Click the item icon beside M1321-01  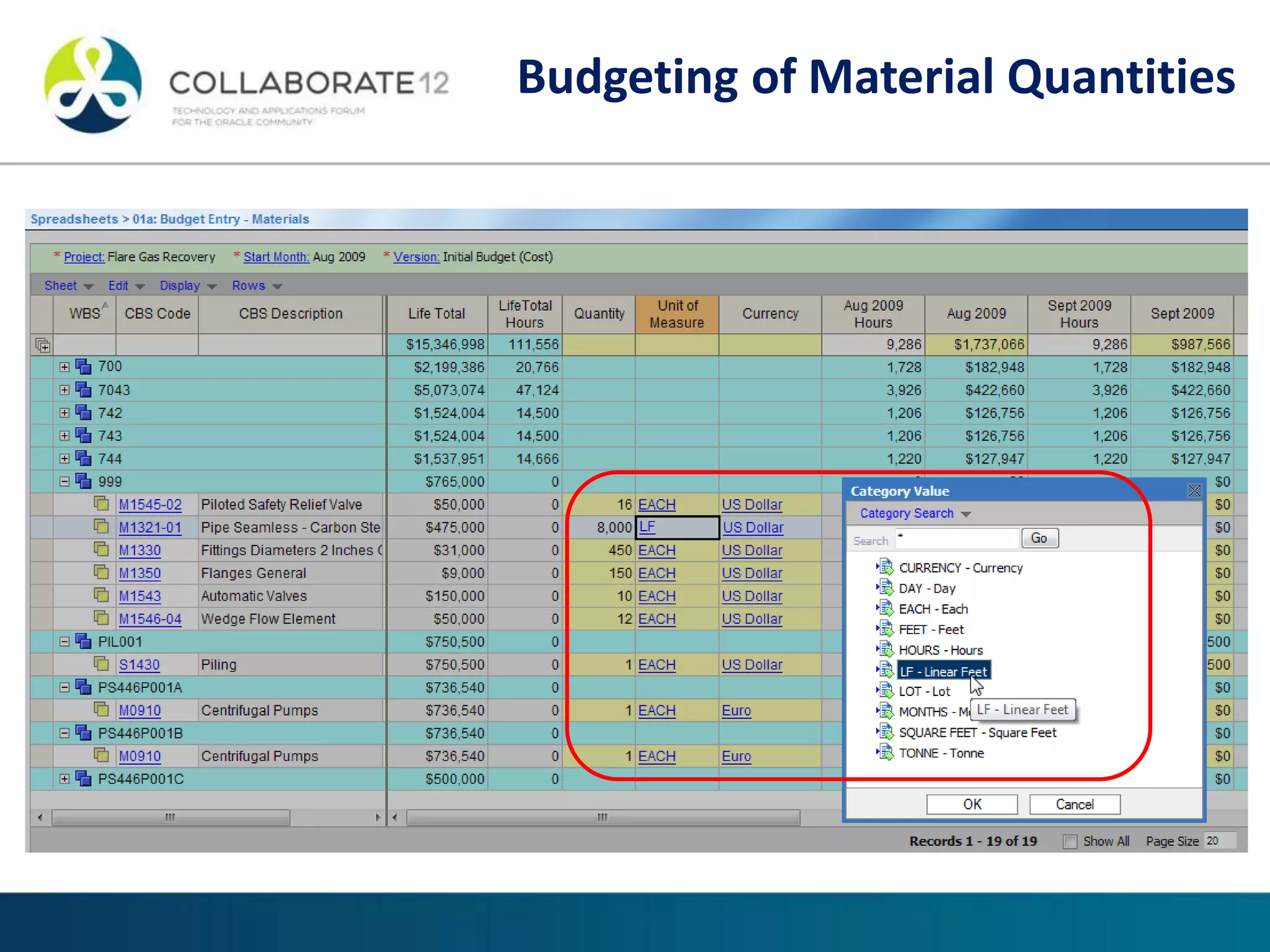pyautogui.click(x=101, y=526)
